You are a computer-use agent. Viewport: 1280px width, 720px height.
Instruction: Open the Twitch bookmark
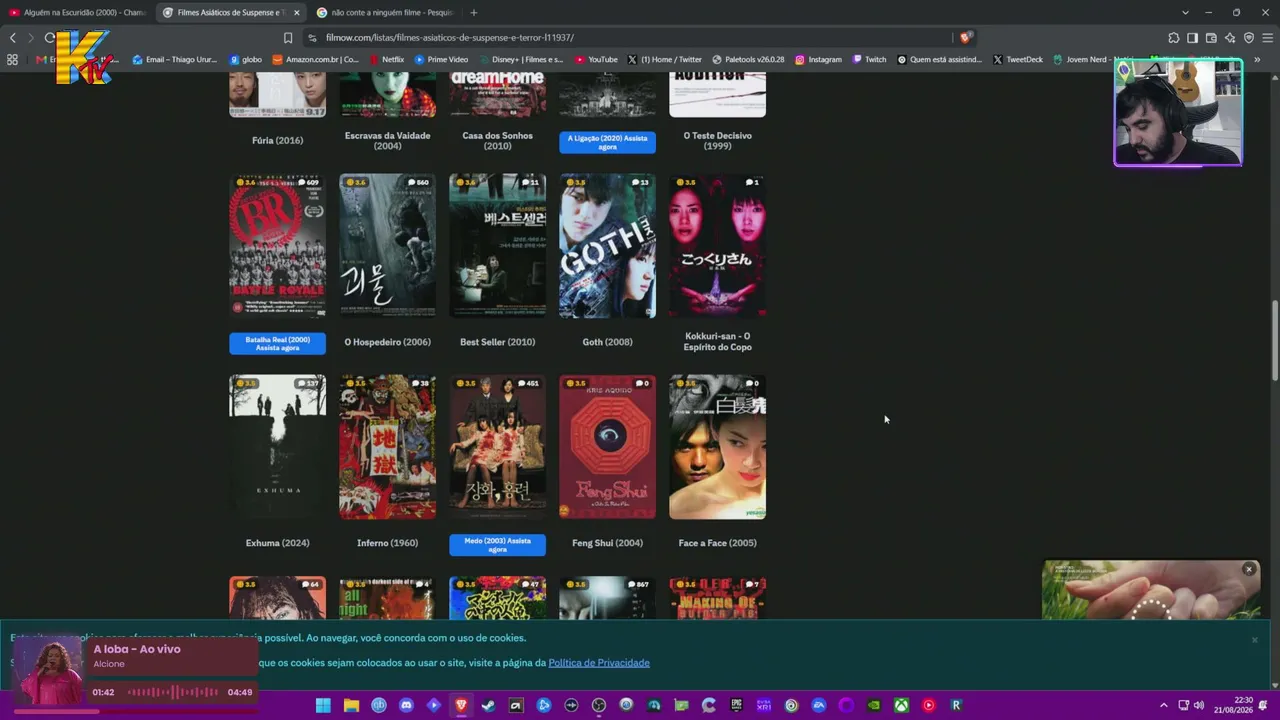pyautogui.click(x=869, y=59)
